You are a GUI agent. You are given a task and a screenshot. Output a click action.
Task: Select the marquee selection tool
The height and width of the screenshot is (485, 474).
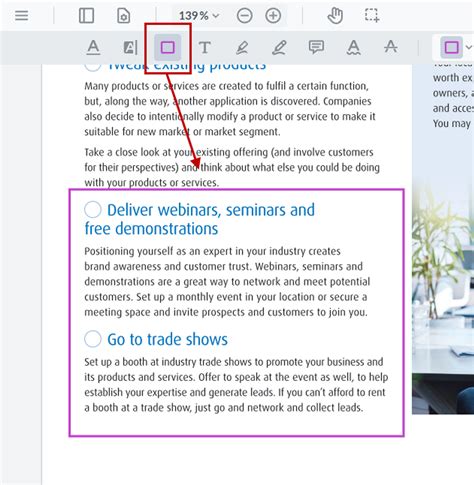(x=372, y=15)
